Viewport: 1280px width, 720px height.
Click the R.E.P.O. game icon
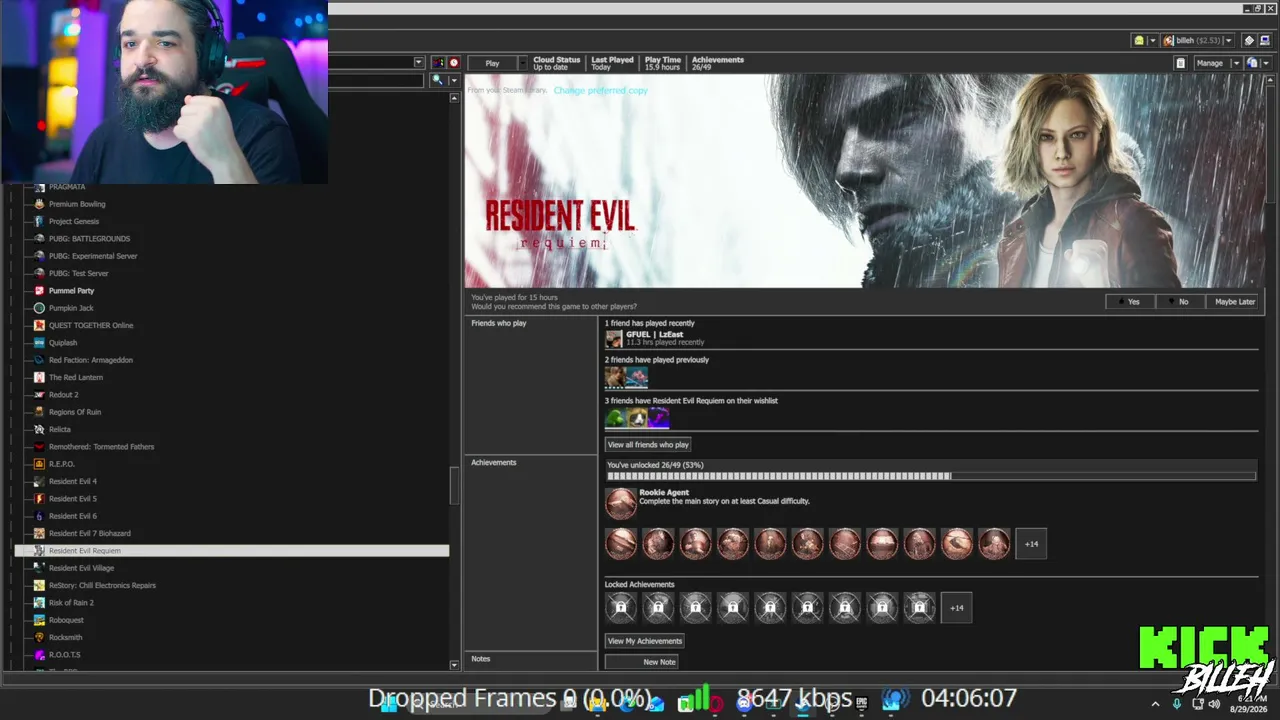click(x=39, y=464)
